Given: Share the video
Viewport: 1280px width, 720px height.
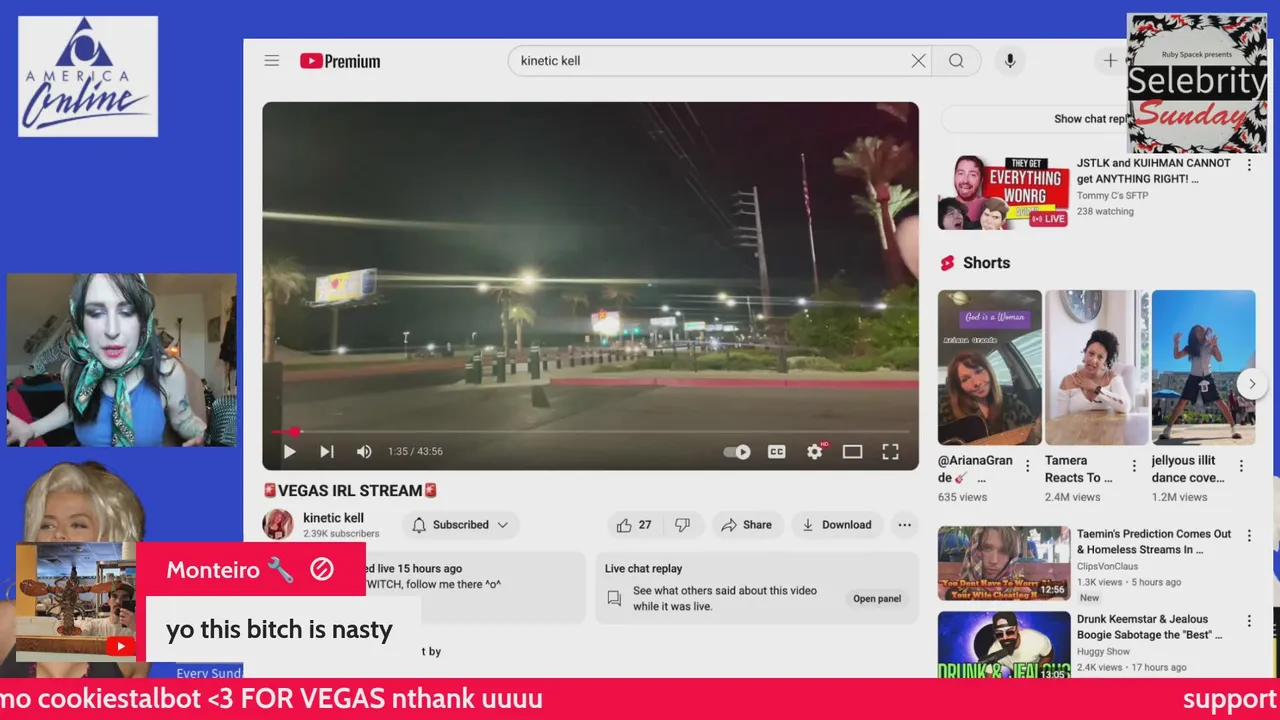Looking at the screenshot, I should pyautogui.click(x=746, y=525).
